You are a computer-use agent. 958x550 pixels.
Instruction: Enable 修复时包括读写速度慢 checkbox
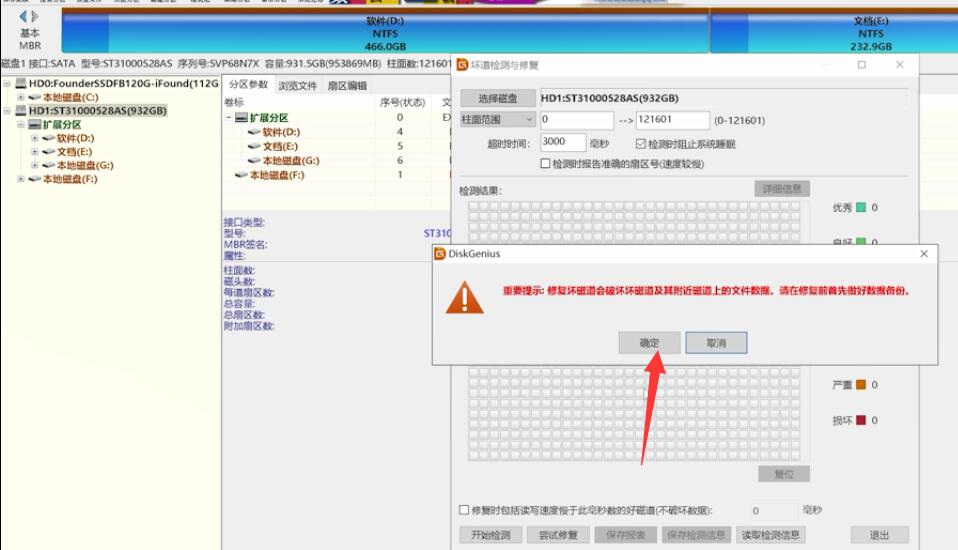pyautogui.click(x=464, y=510)
